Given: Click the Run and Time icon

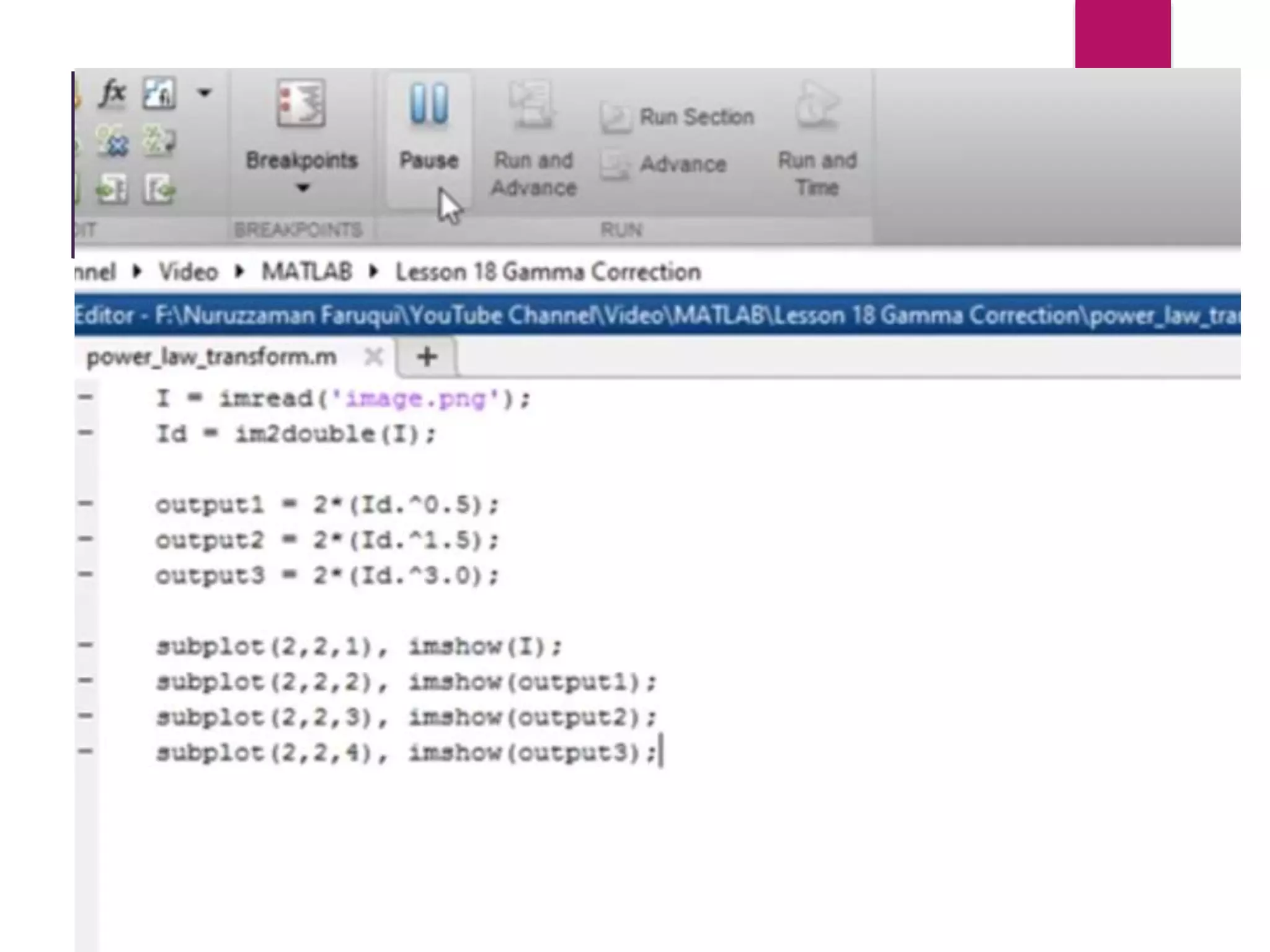Looking at the screenshot, I should coord(817,105).
